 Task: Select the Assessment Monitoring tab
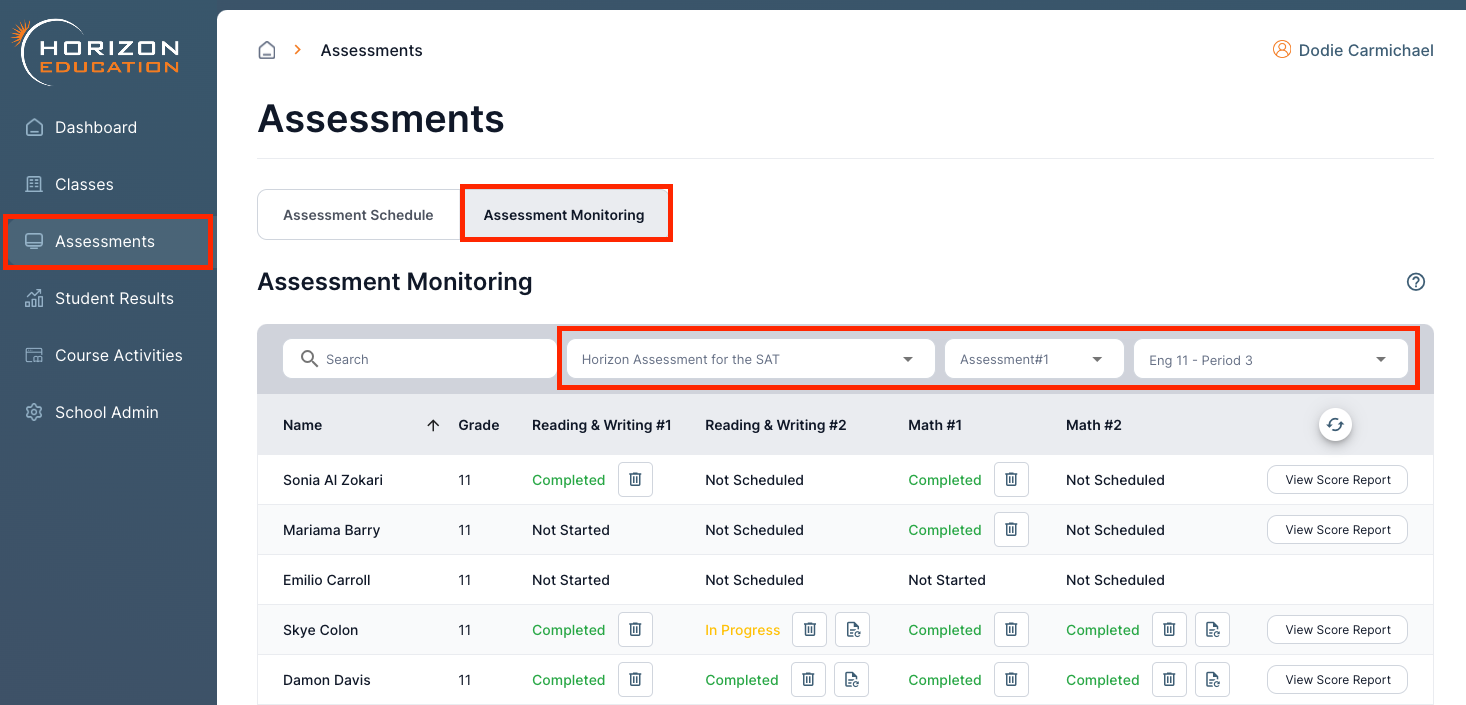click(564, 215)
